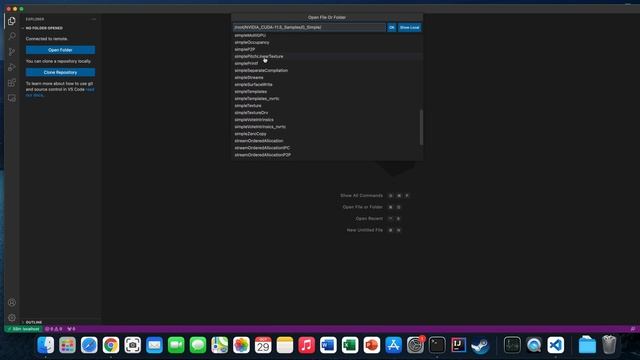Select simpleVoteIntrinsics_nvrtc folder entry

click(x=327, y=127)
